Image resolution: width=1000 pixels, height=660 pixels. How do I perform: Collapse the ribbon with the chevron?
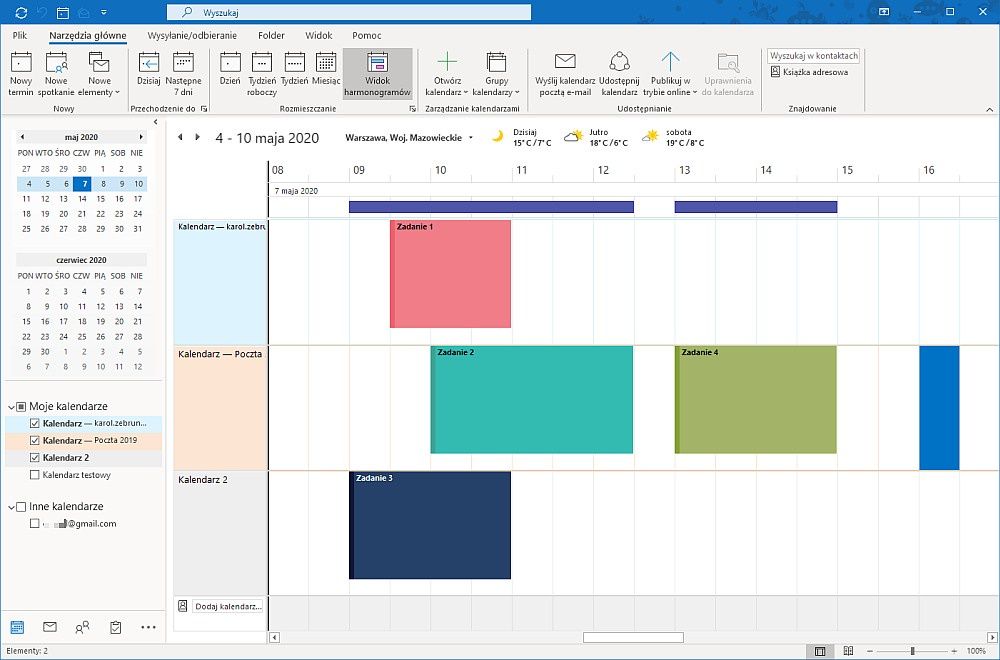[990, 109]
